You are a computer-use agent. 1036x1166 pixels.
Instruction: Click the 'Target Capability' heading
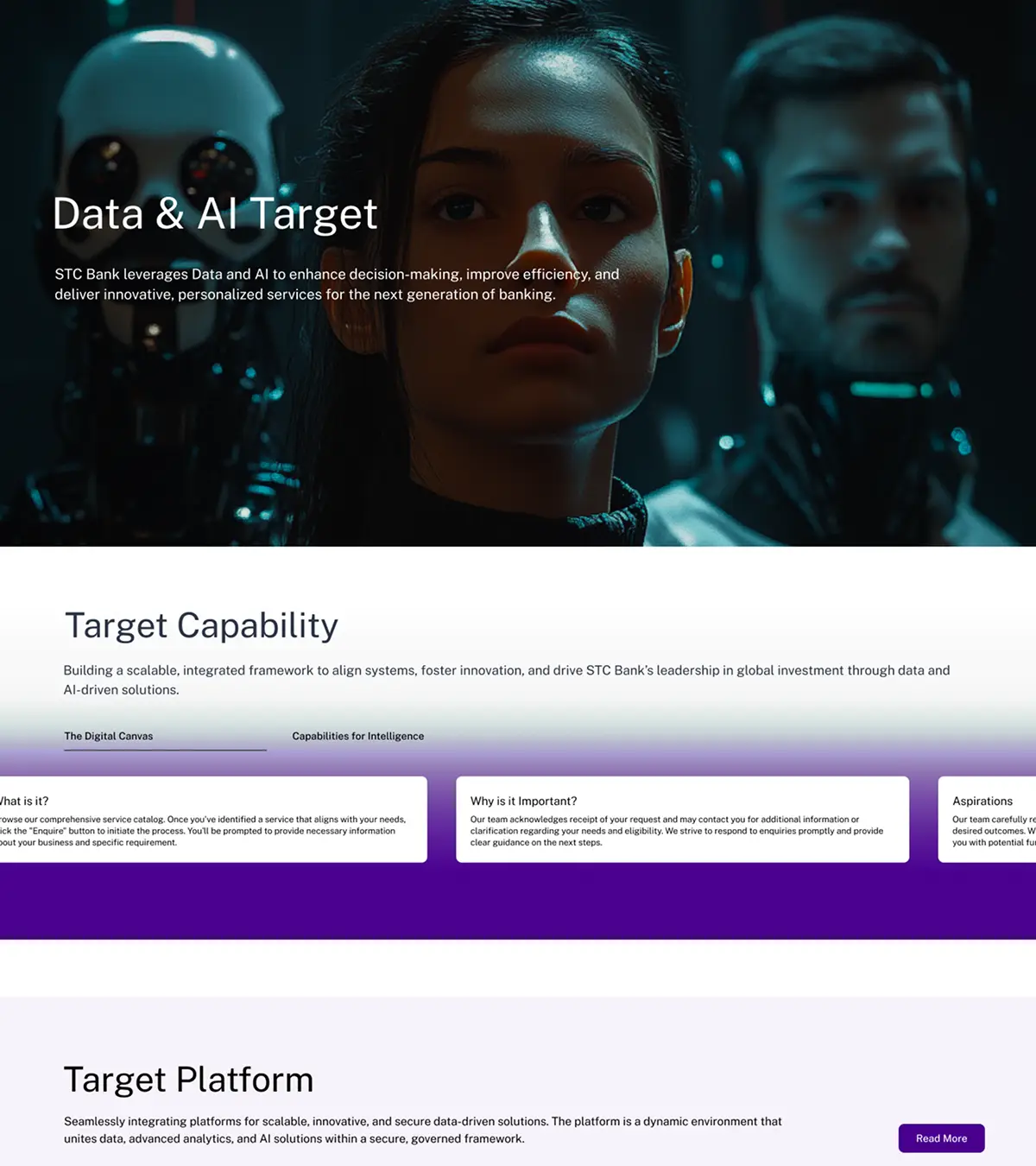[201, 625]
